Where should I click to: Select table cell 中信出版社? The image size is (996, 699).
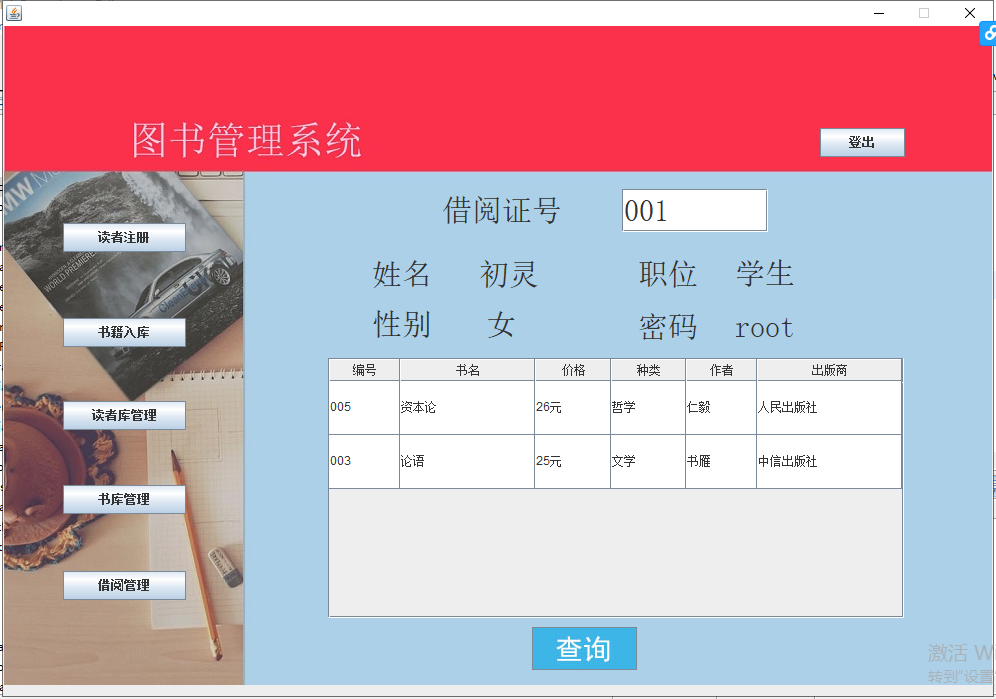pos(829,461)
